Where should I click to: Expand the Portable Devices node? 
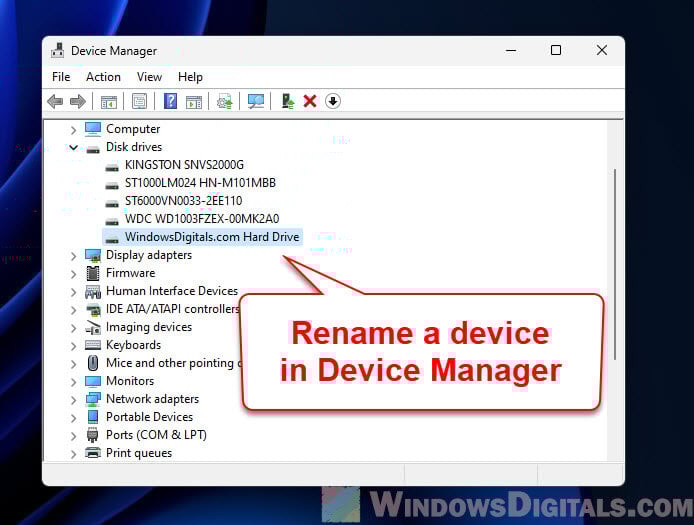[x=73, y=418]
